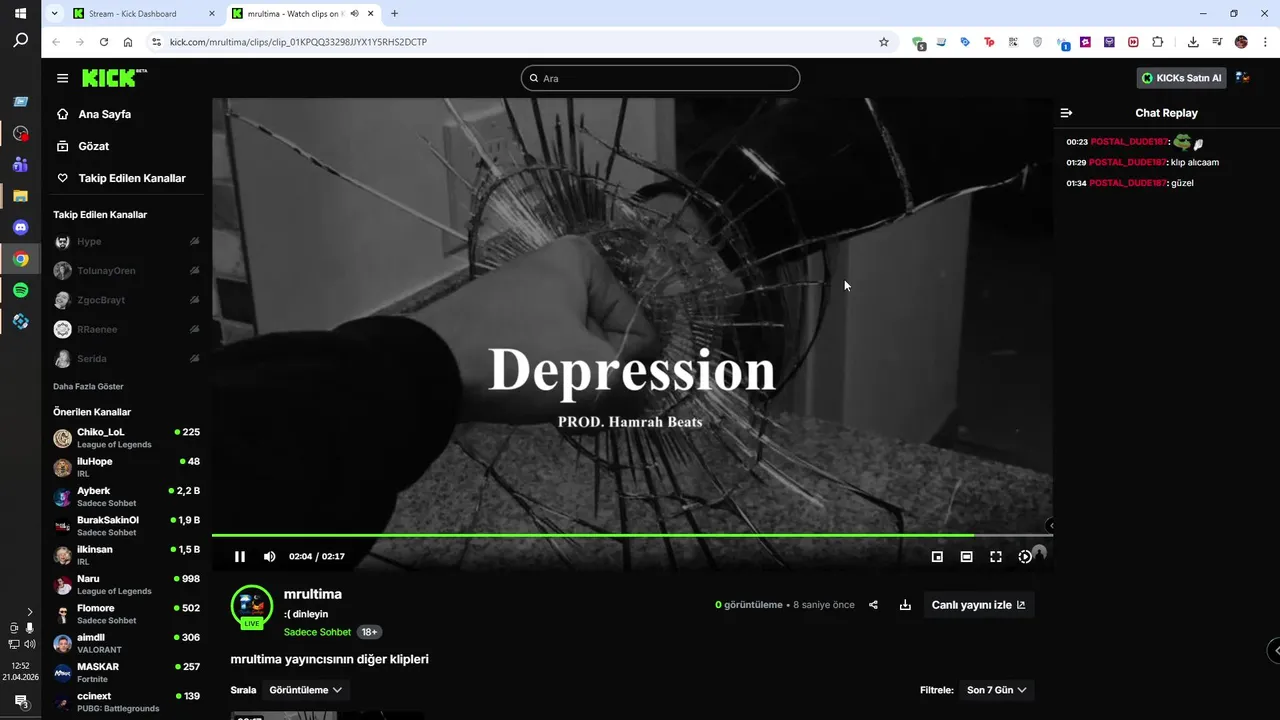
Task: Focus the Ara search field
Action: (x=660, y=78)
